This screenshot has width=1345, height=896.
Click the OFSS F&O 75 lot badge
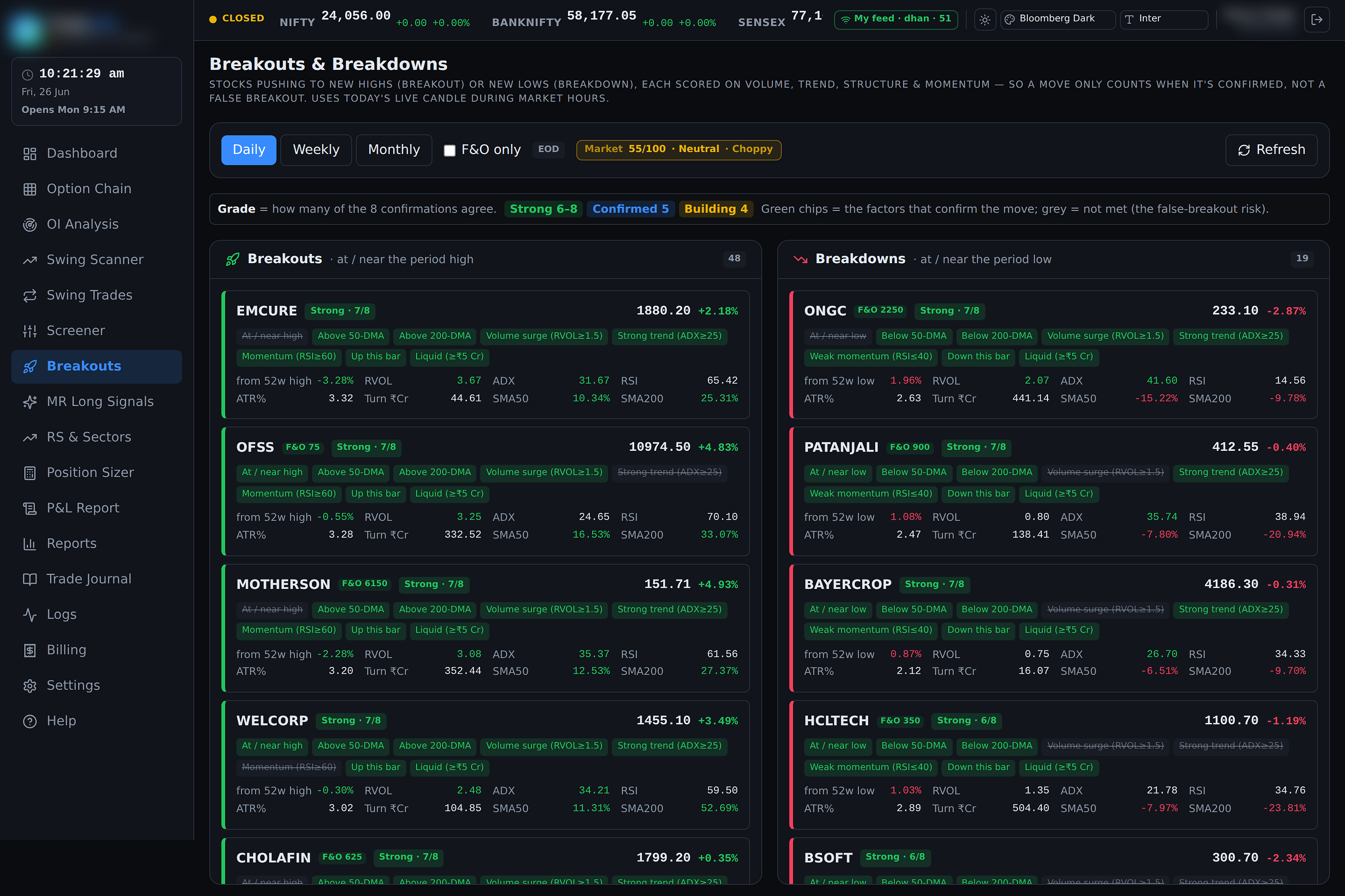[303, 447]
